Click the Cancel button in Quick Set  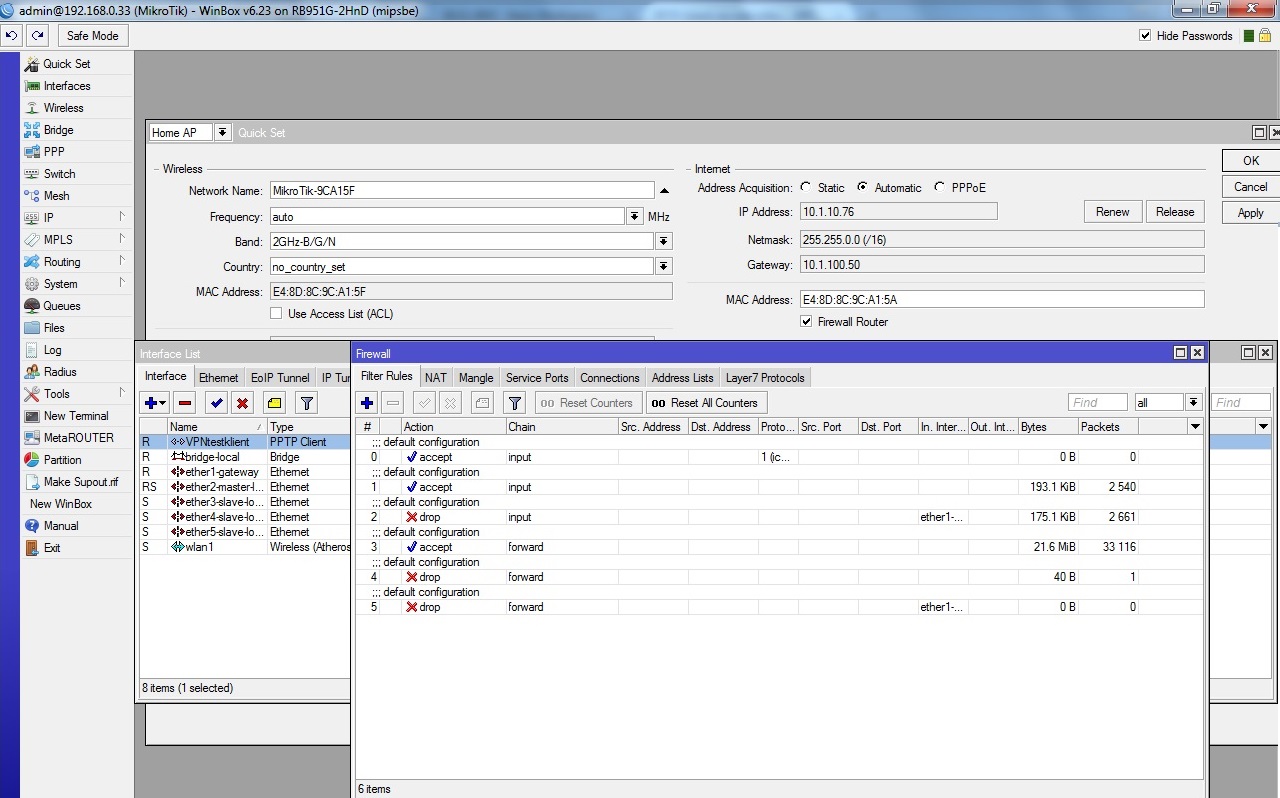pyautogui.click(x=1250, y=186)
